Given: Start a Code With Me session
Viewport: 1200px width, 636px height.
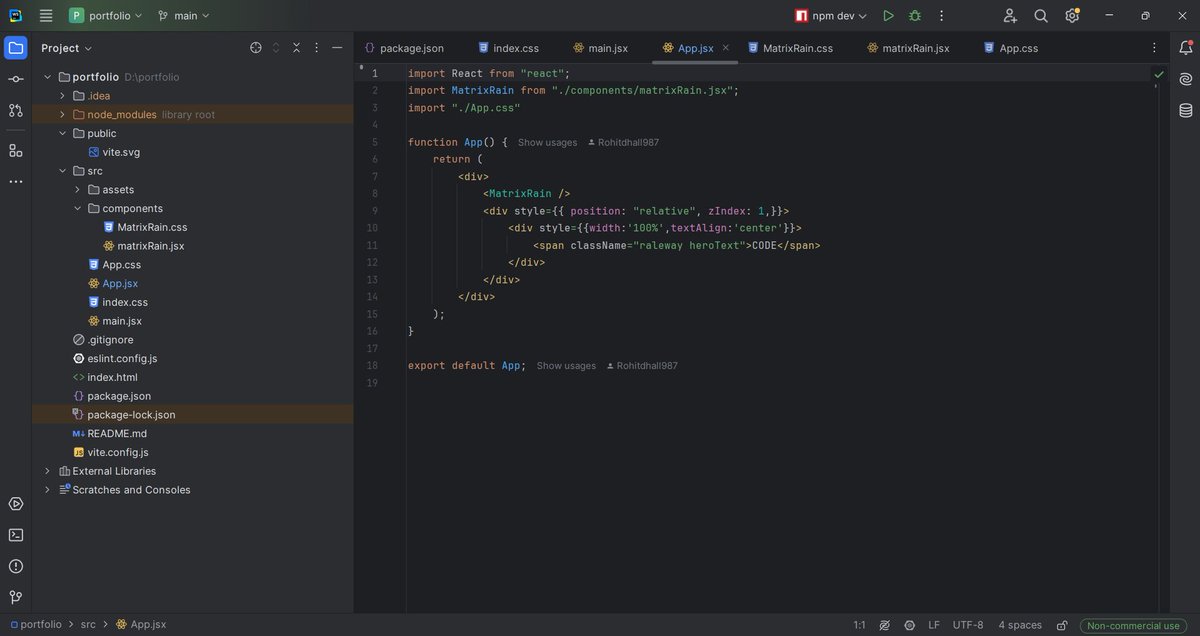Looking at the screenshot, I should tap(1009, 15).
